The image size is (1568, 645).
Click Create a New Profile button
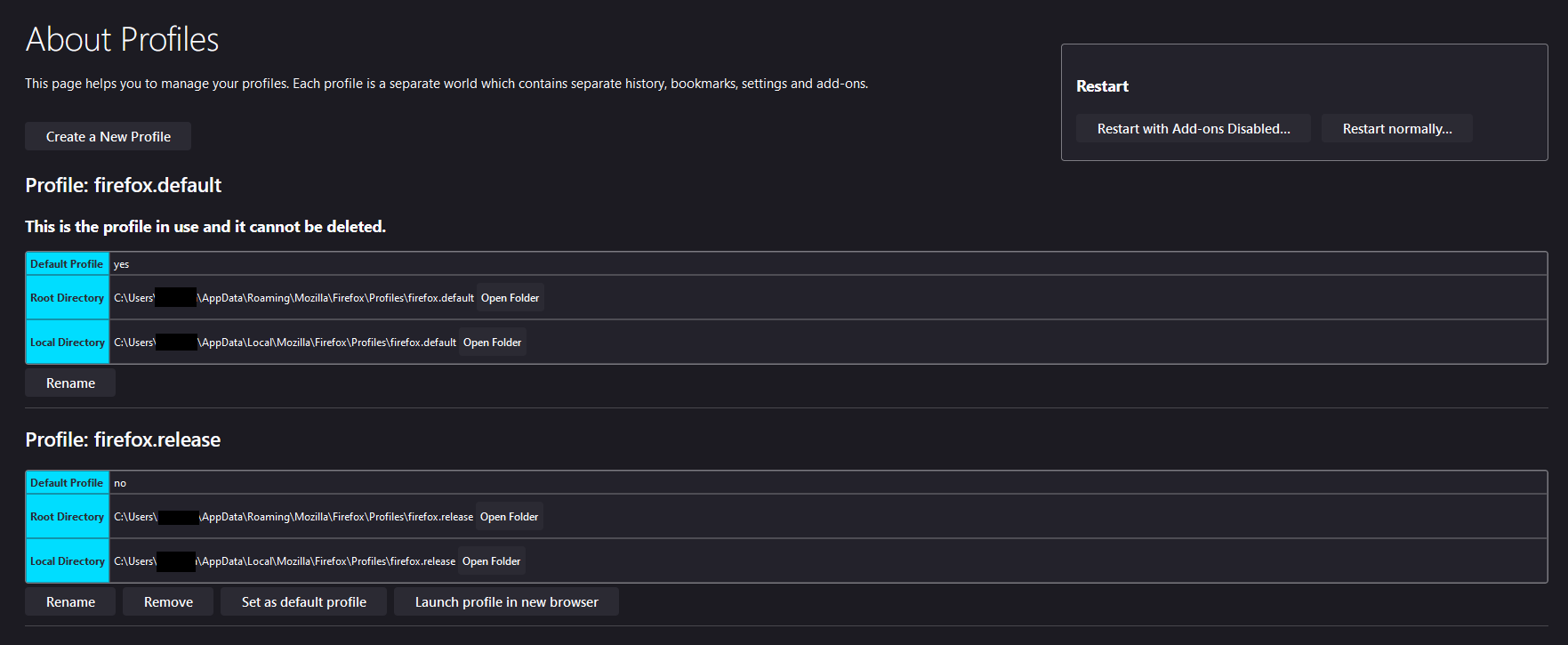click(x=108, y=137)
